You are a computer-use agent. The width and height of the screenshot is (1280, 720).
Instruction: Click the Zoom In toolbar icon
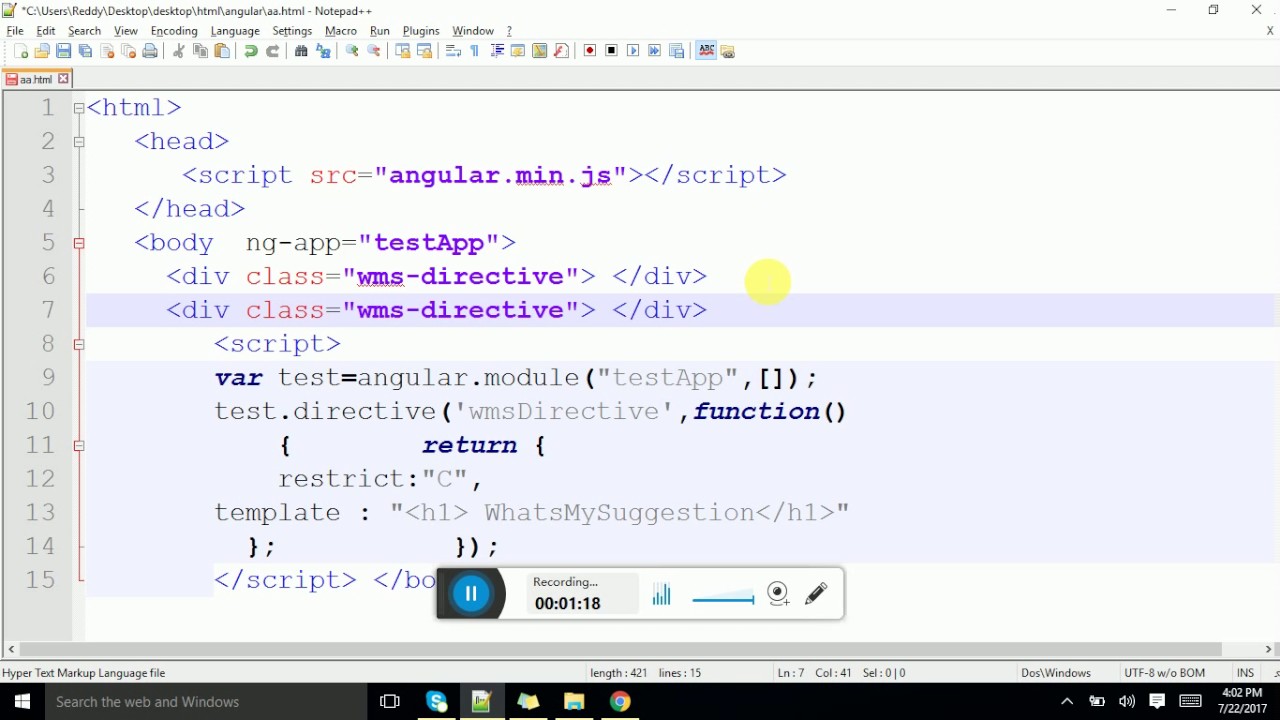point(352,51)
